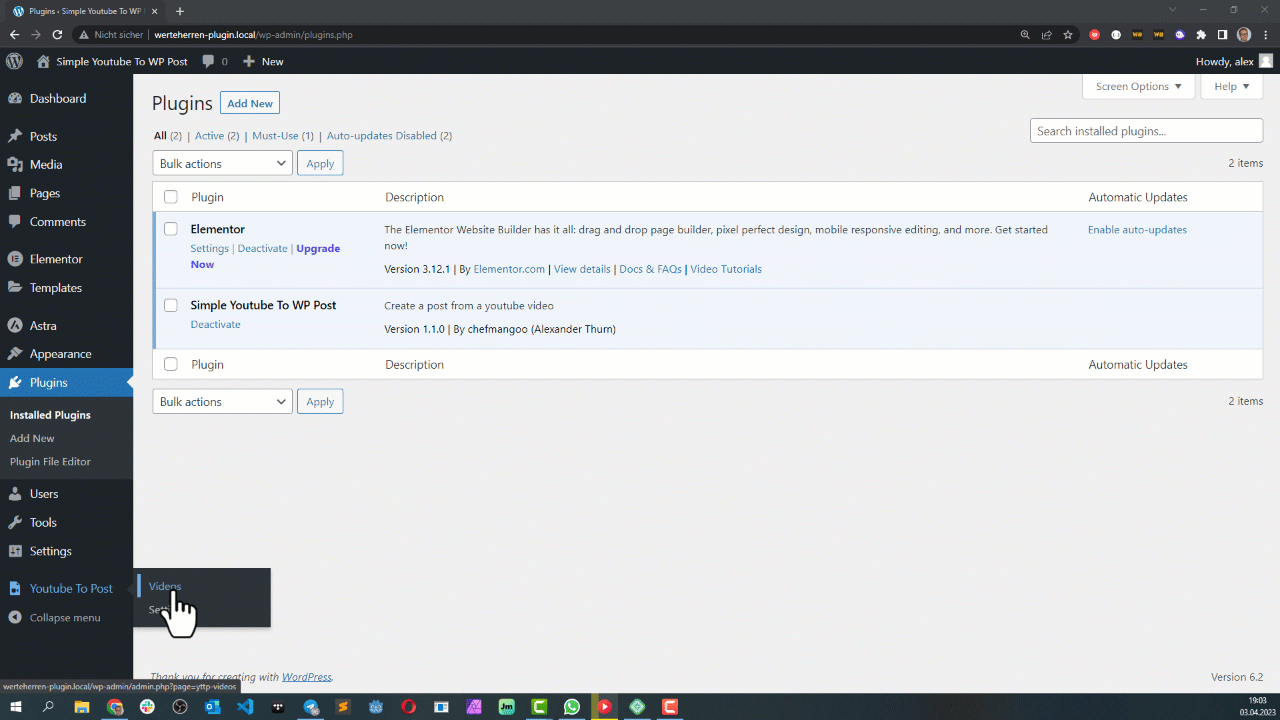Image resolution: width=1280 pixels, height=720 pixels.
Task: Visit site 'Simple Youtube To WP Post'
Action: (x=112, y=61)
